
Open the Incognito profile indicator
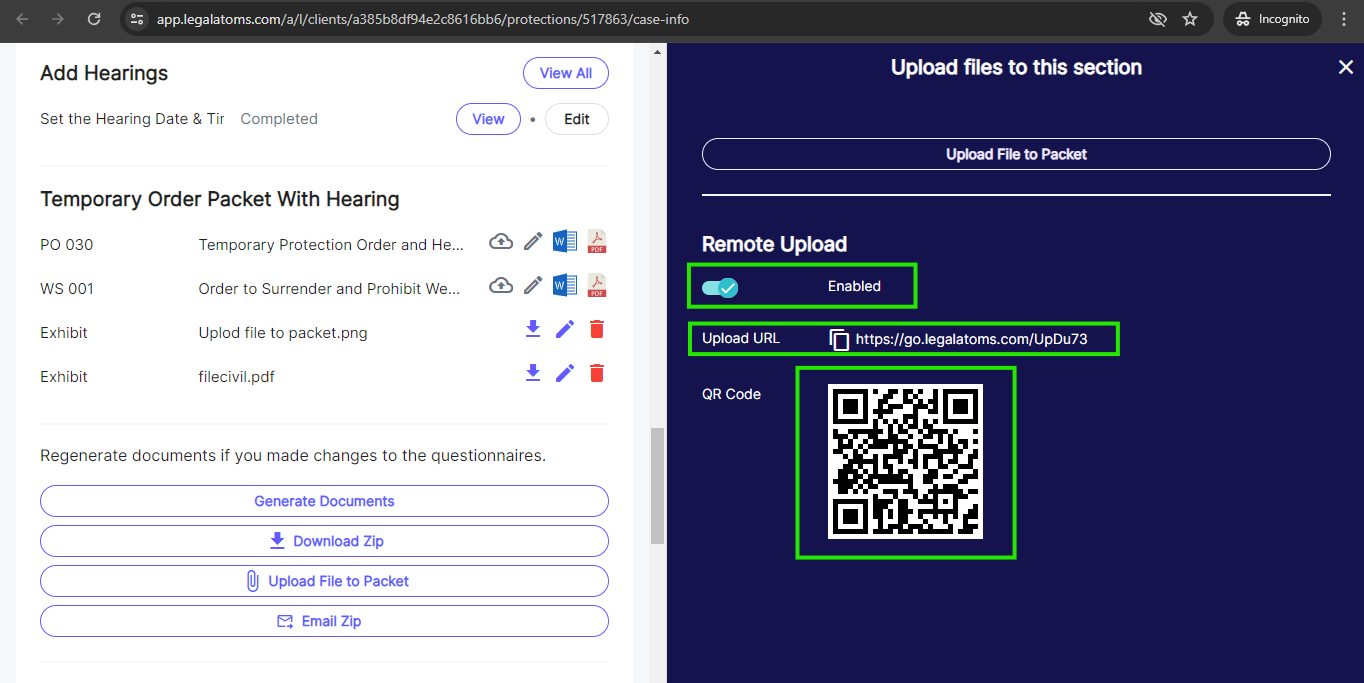1273,19
